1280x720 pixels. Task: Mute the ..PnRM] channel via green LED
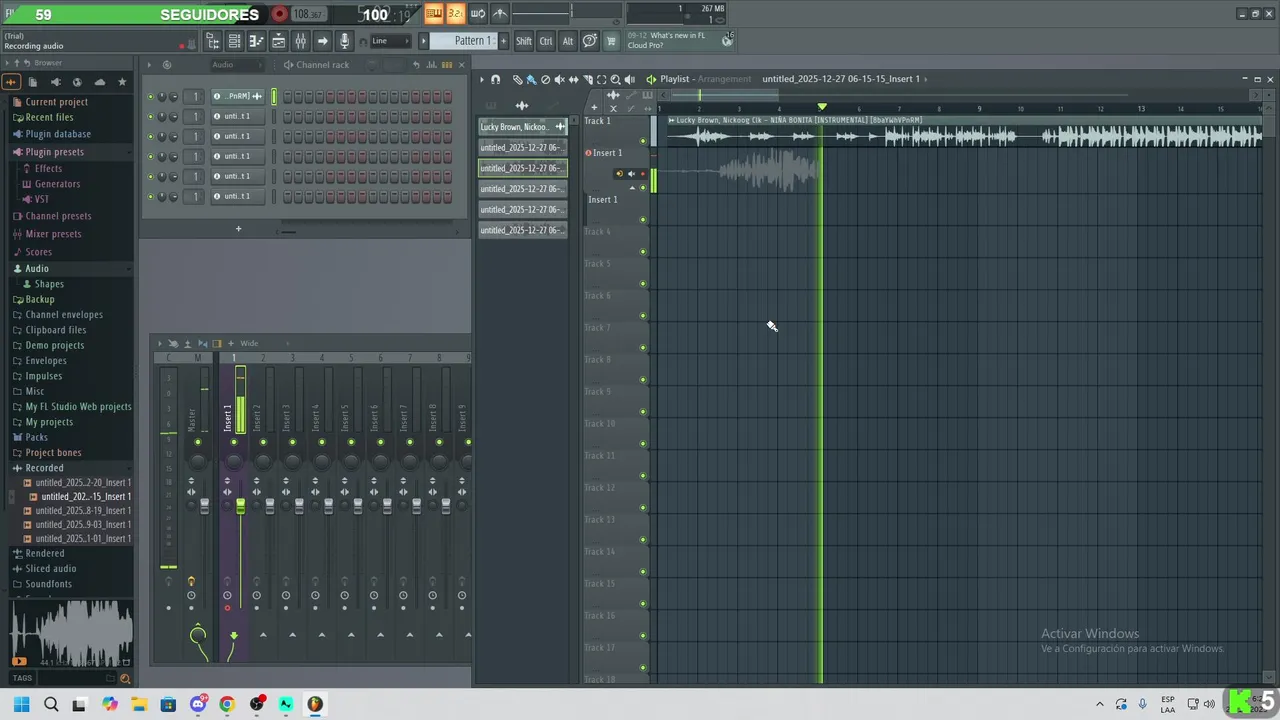pyautogui.click(x=150, y=97)
